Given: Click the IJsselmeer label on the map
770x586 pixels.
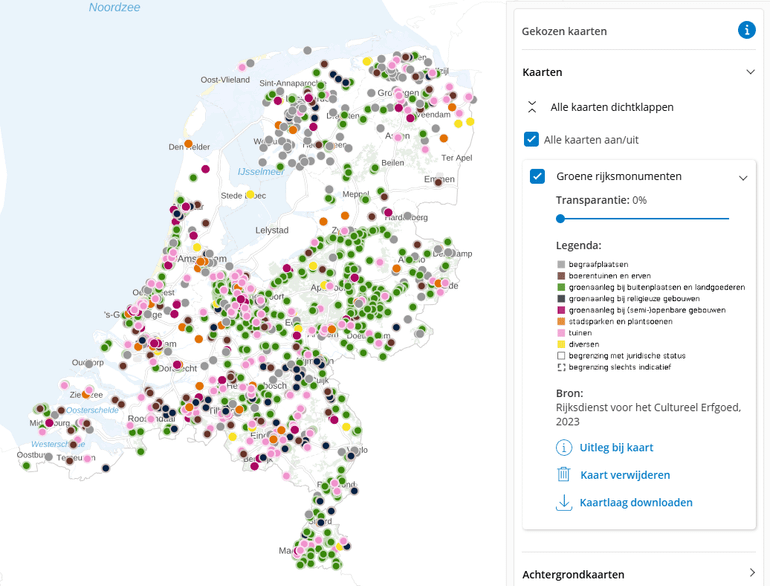Looking at the screenshot, I should click(x=261, y=171).
